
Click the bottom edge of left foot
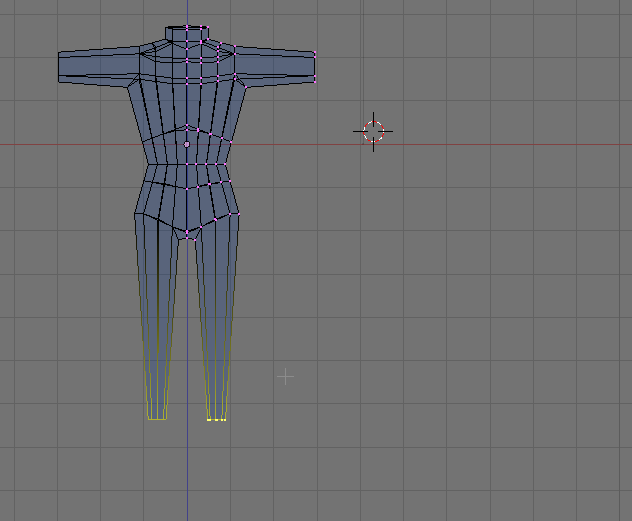click(157, 419)
